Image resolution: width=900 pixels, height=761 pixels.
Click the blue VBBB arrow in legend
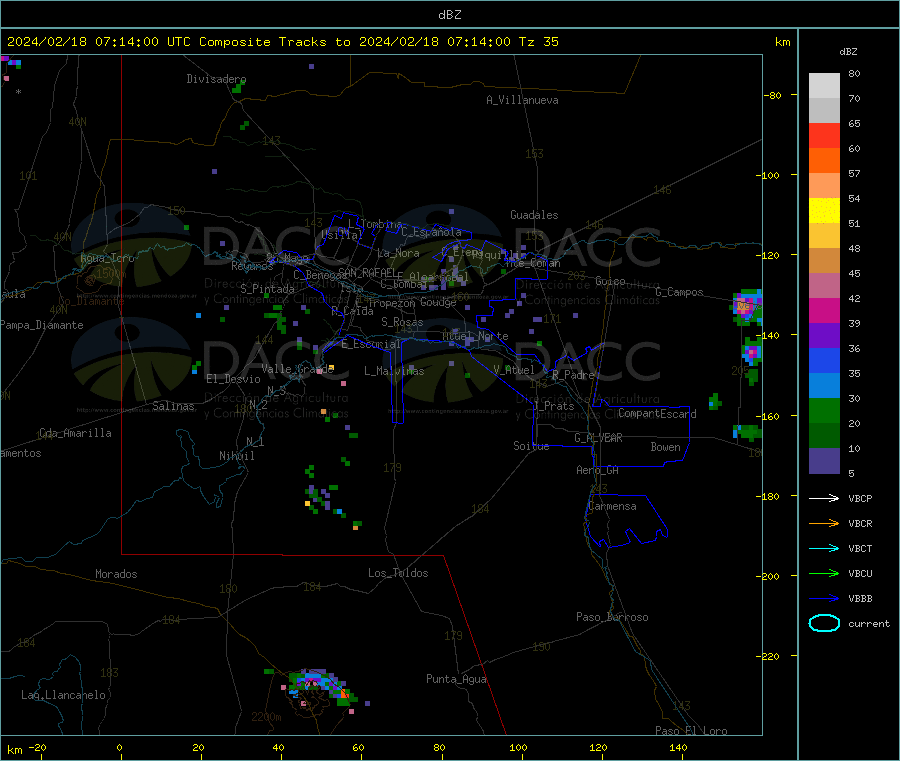824,598
